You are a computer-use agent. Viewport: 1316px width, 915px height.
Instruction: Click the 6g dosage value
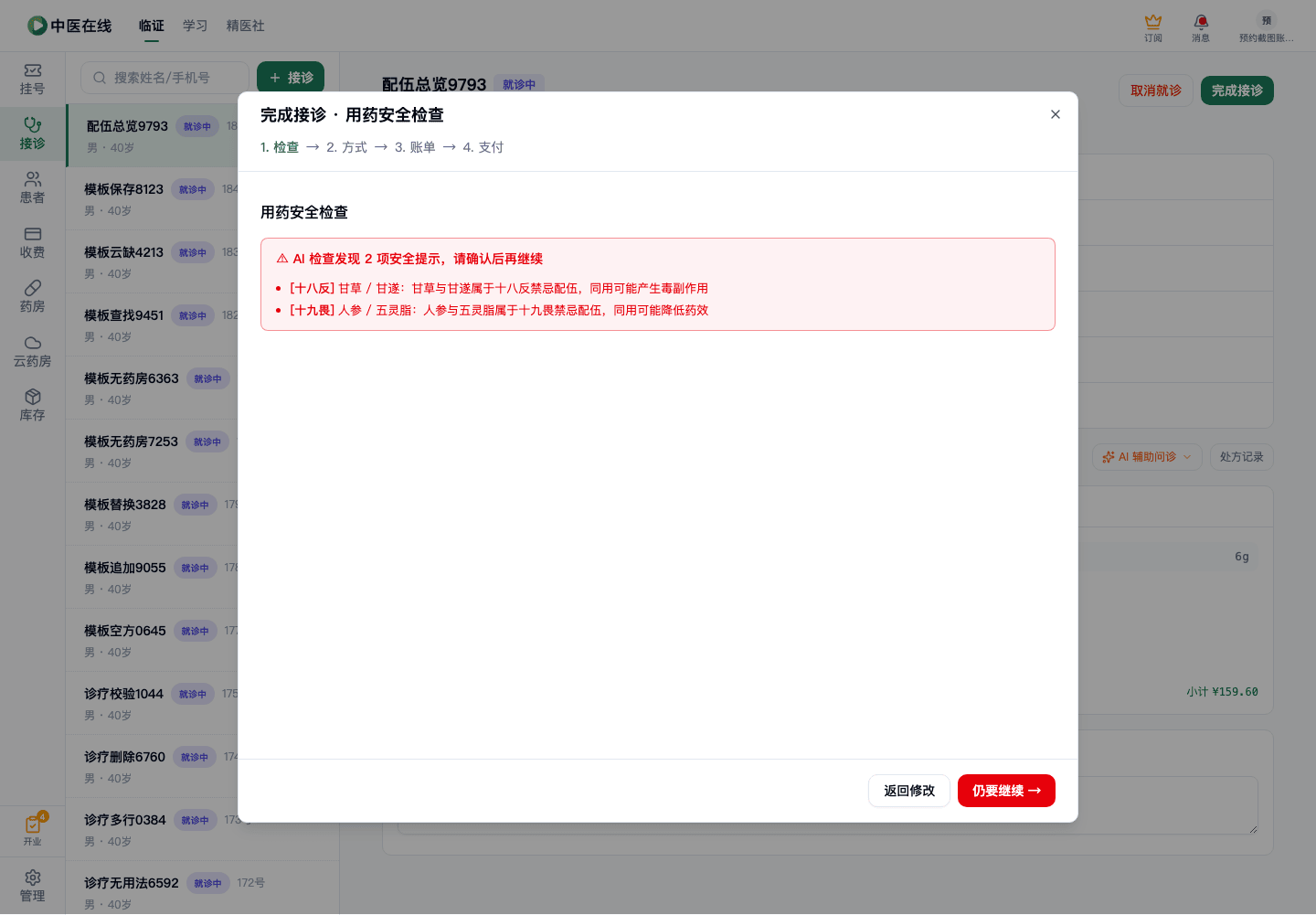tap(1242, 557)
